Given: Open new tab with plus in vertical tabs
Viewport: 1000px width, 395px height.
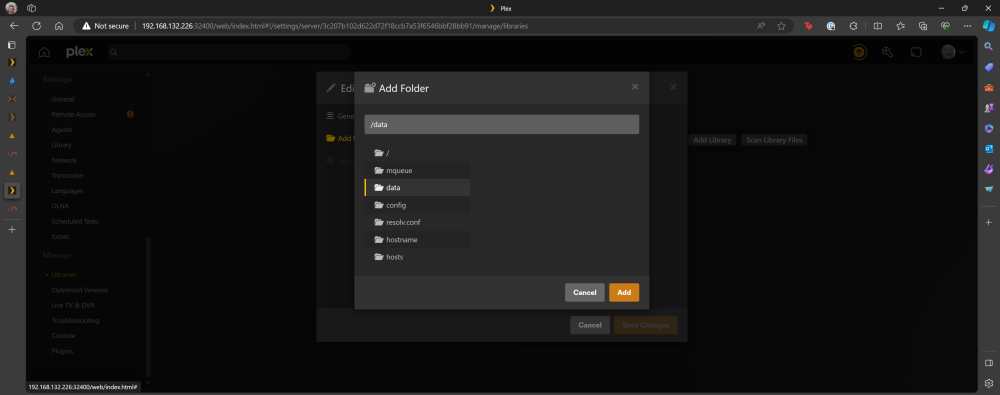Looking at the screenshot, I should (x=11, y=230).
